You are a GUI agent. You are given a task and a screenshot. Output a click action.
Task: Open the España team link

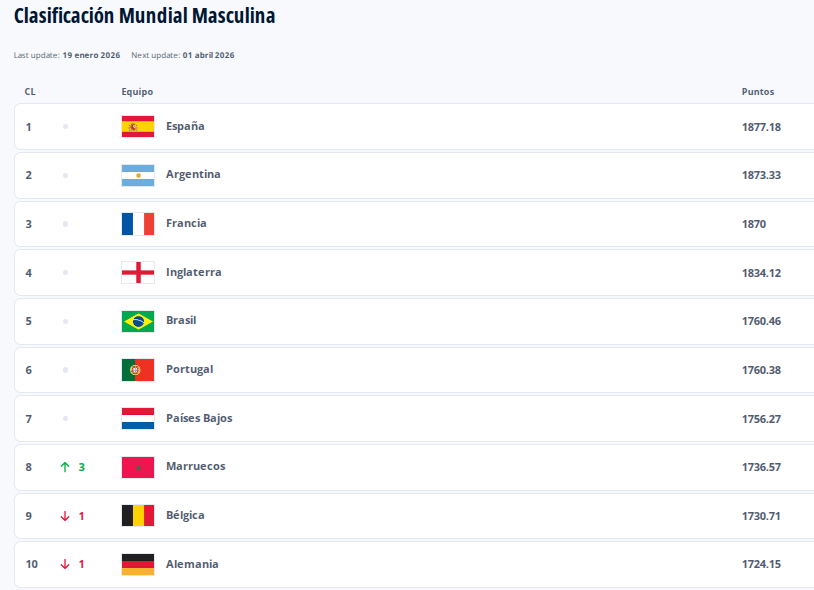point(185,126)
